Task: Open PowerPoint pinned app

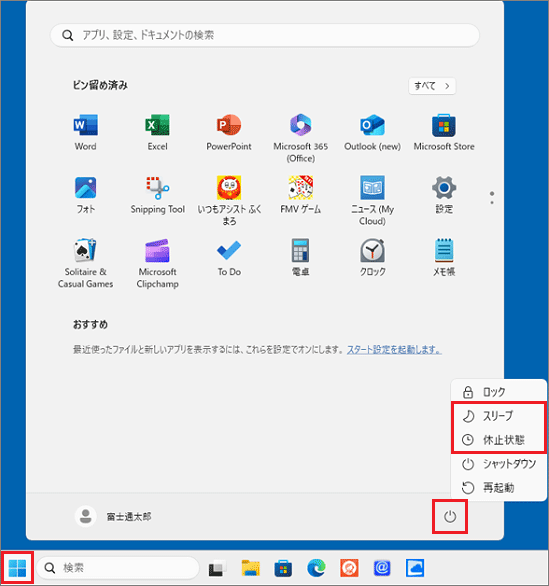Action: 229,132
